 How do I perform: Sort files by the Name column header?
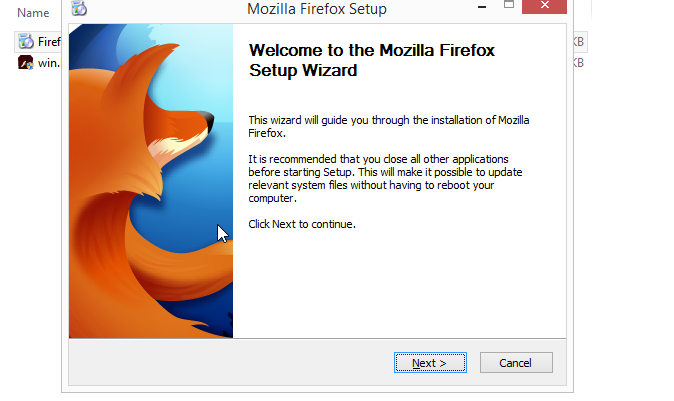pos(33,13)
